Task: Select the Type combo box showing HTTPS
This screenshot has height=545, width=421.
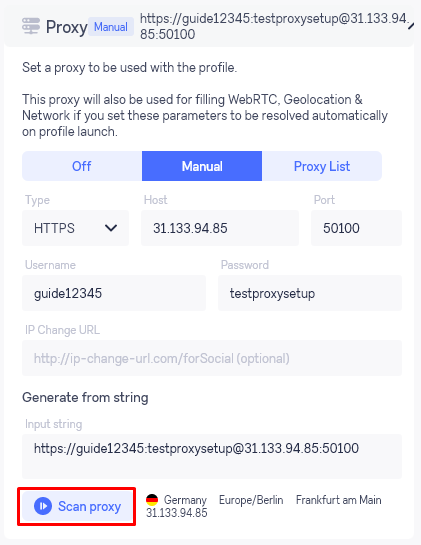Action: 75,228
